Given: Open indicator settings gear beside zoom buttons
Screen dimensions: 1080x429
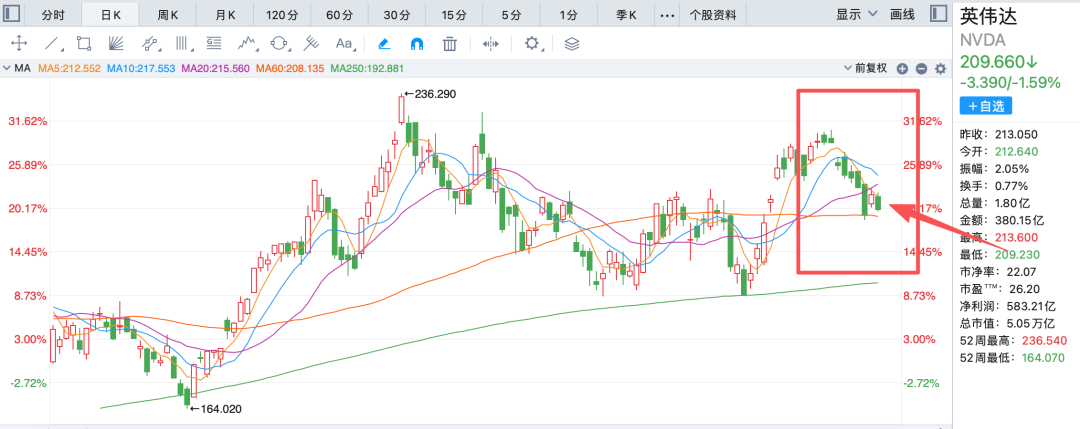Looking at the screenshot, I should [x=940, y=68].
